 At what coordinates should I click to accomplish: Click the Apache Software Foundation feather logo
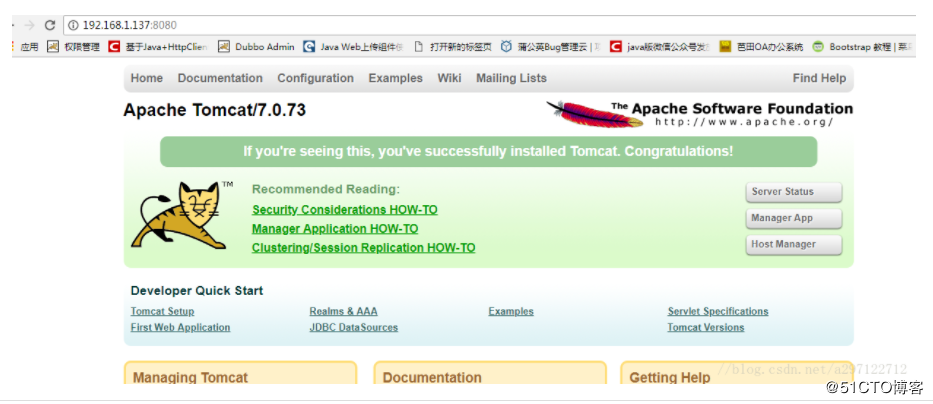point(699,114)
